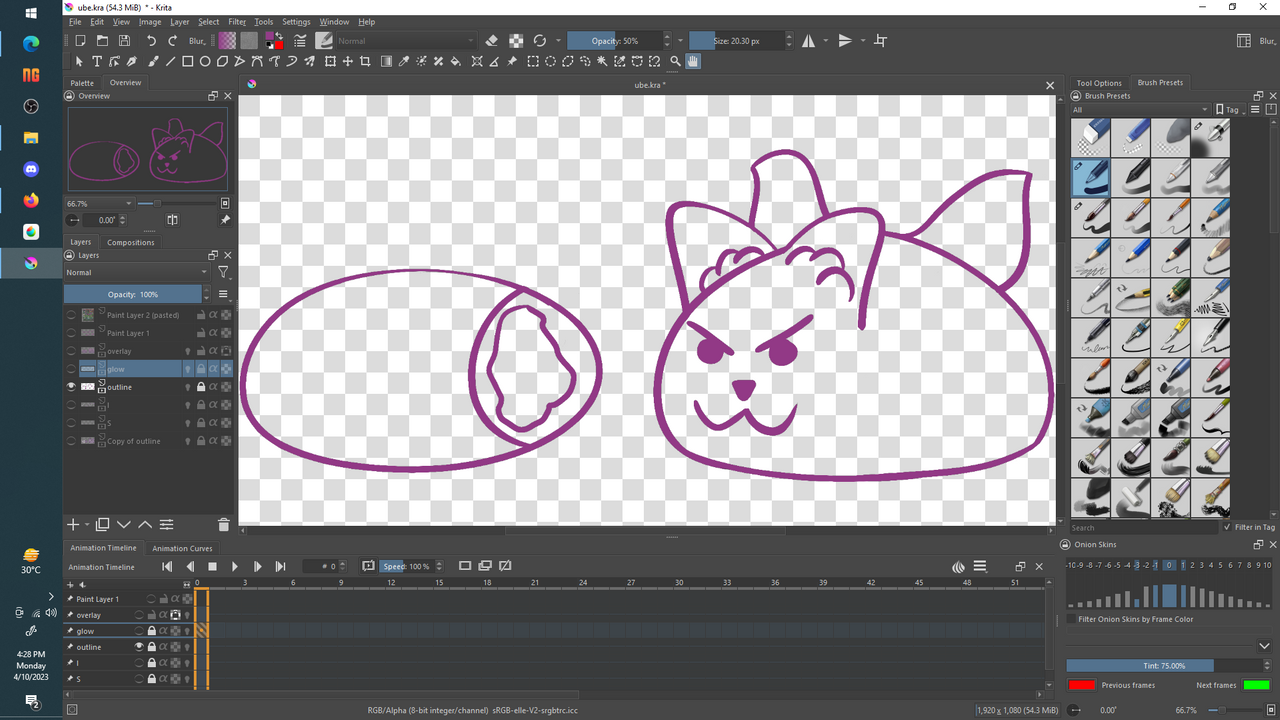Toggle outline visibility in timeline row

(139, 647)
